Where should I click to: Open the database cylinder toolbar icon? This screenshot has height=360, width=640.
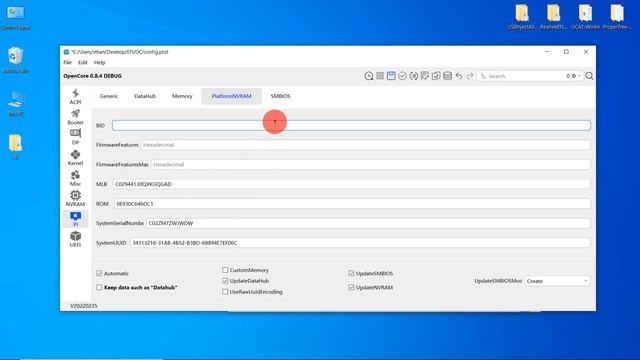[447, 76]
